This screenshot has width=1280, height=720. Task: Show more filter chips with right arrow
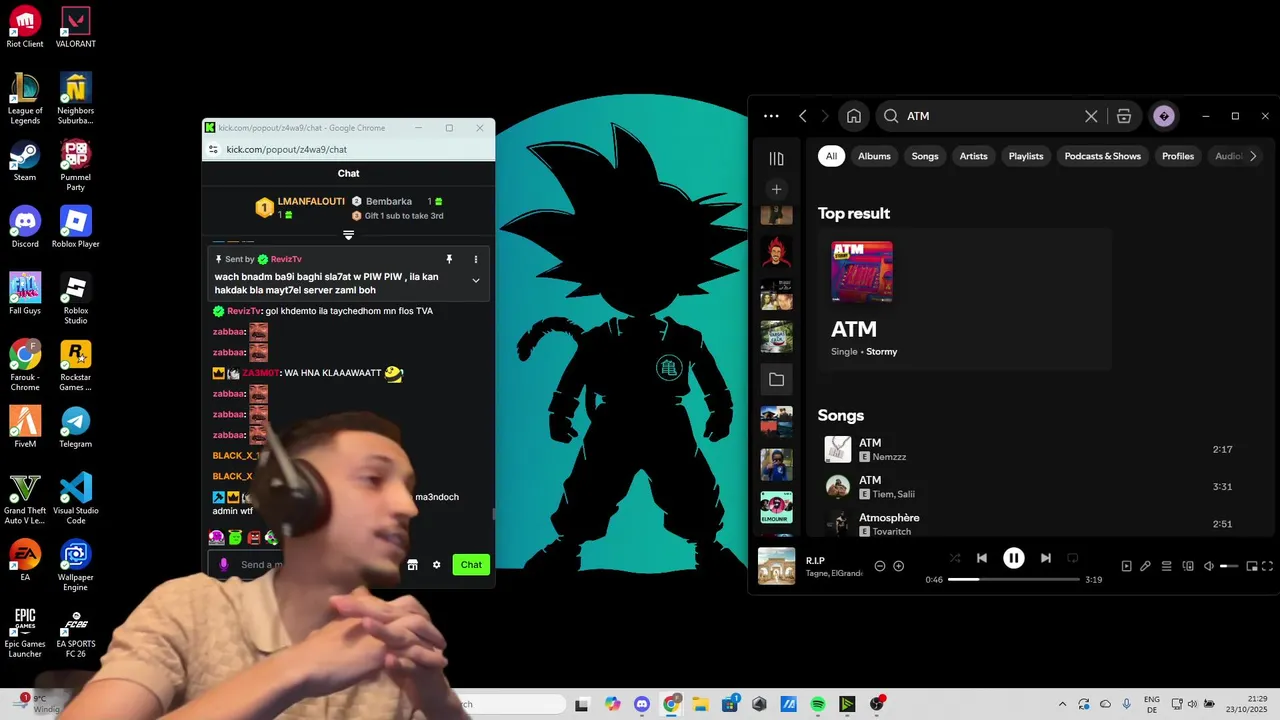click(1253, 156)
